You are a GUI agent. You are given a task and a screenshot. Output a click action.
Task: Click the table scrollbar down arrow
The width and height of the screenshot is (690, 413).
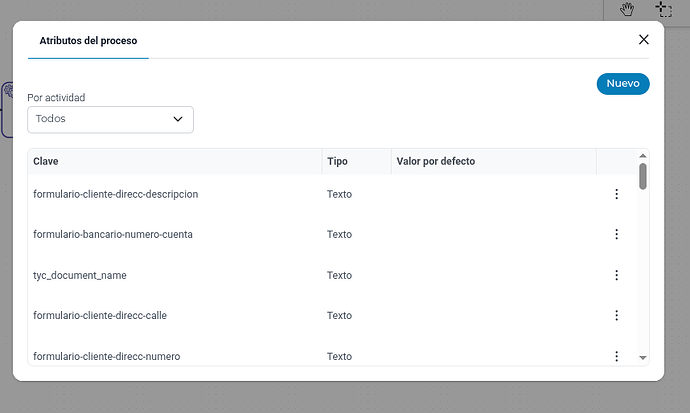[x=642, y=358]
